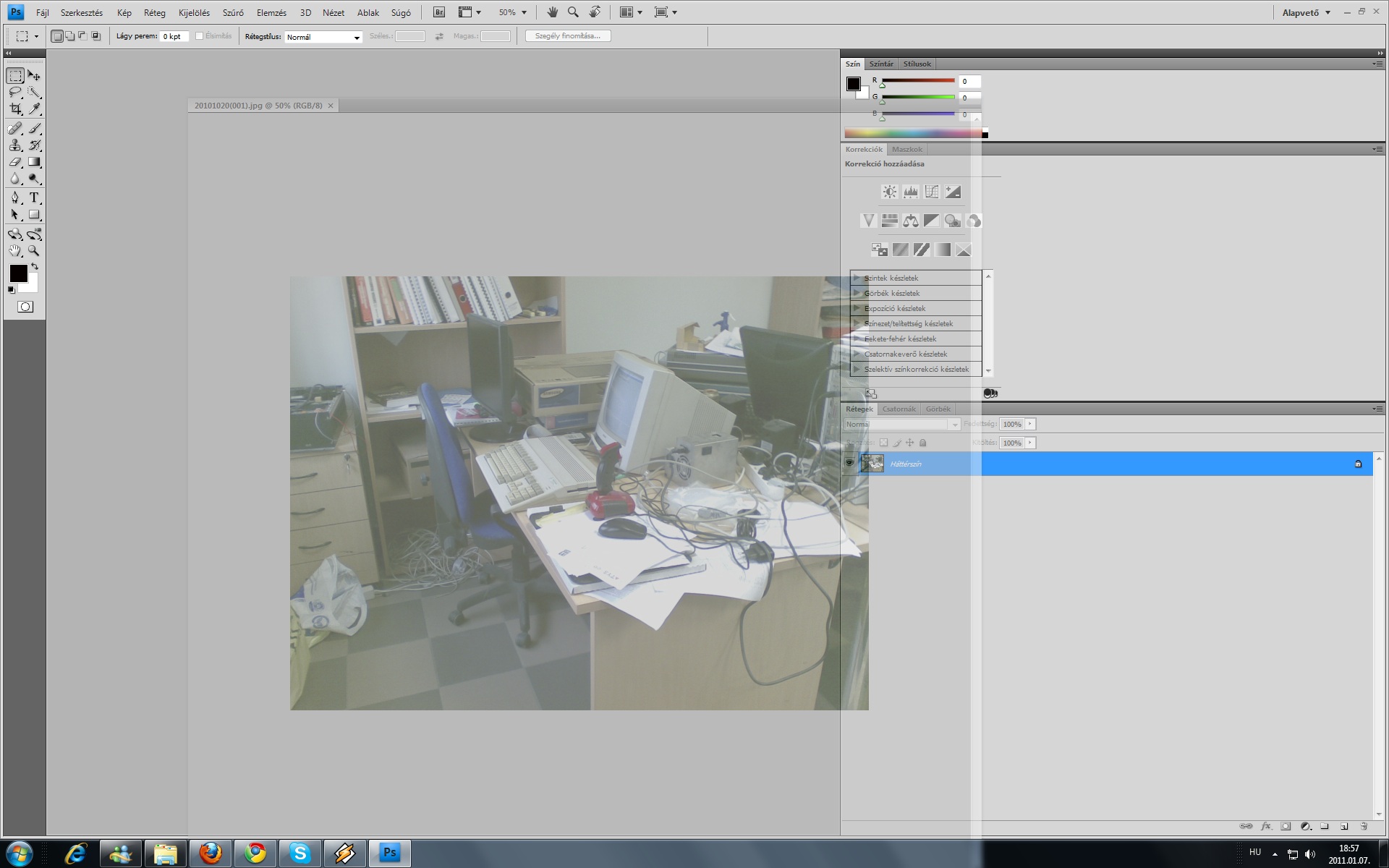Select the Zoom tool in toolbox

34,251
